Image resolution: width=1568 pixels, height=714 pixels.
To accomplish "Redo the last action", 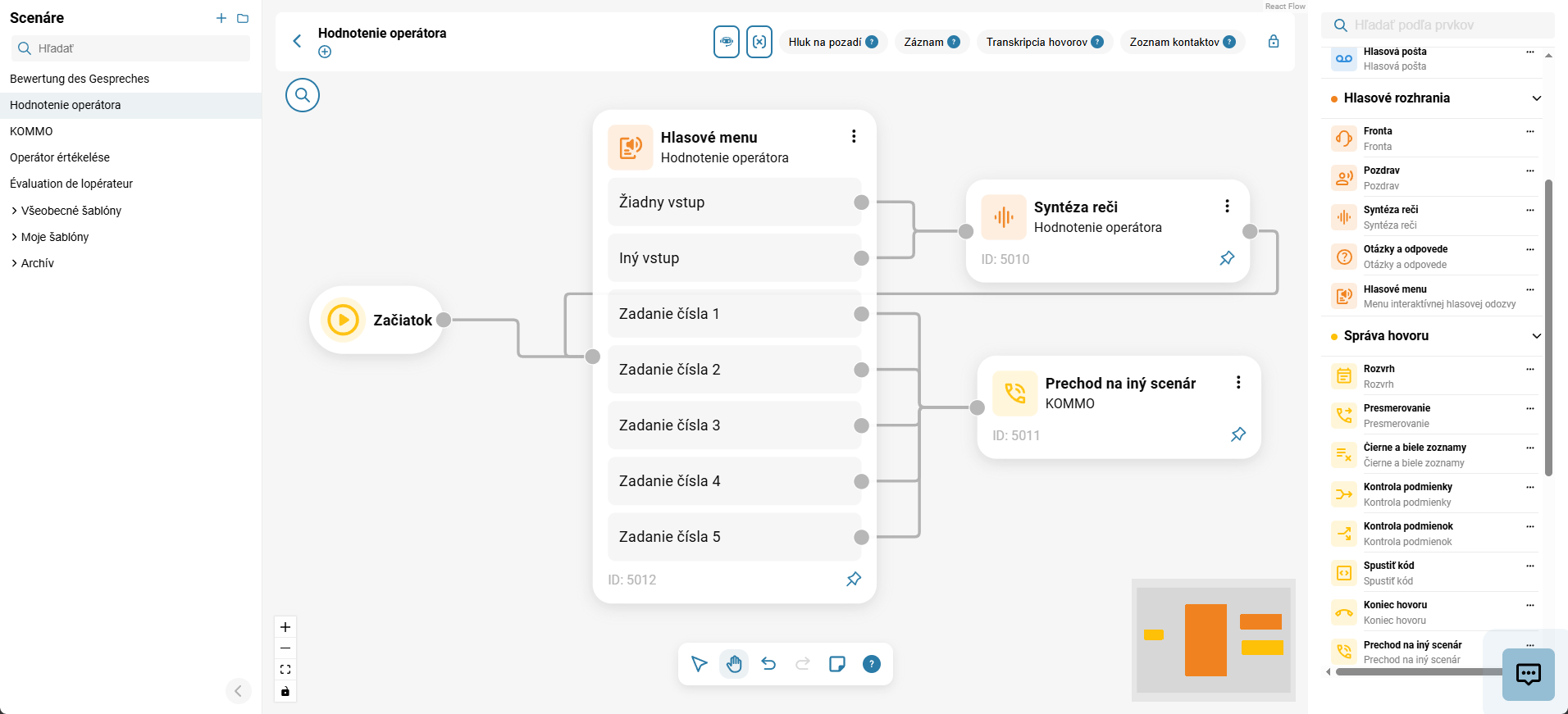I will (x=803, y=664).
